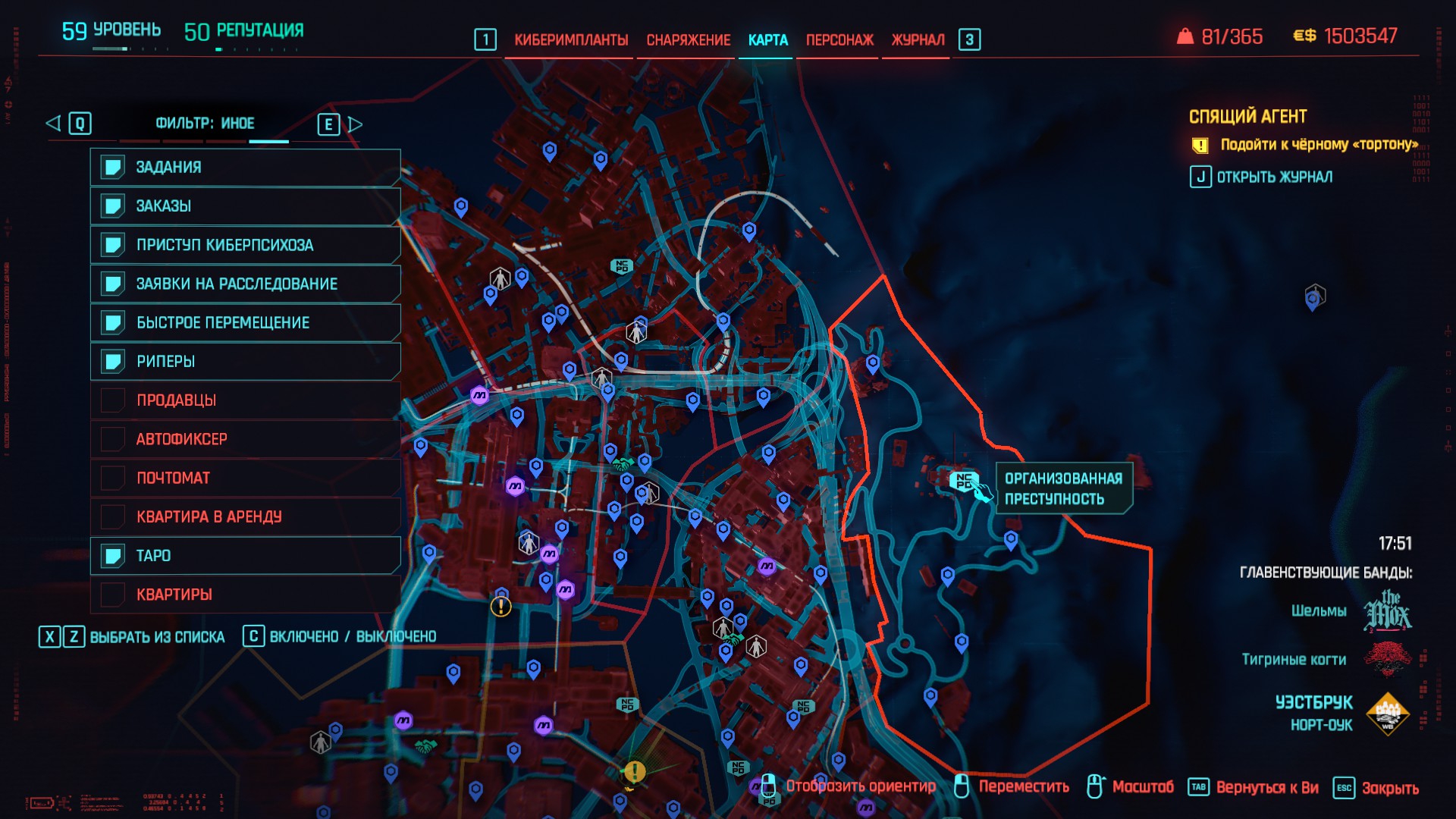Click the Tyger Claws gang emblem

[x=1387, y=658]
